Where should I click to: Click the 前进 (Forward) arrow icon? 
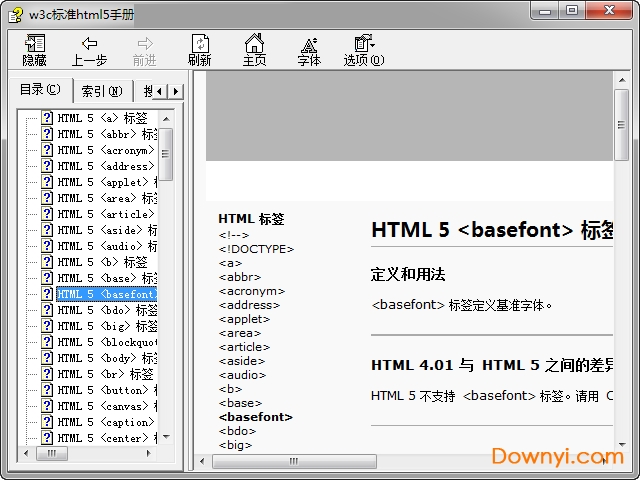(x=145, y=43)
